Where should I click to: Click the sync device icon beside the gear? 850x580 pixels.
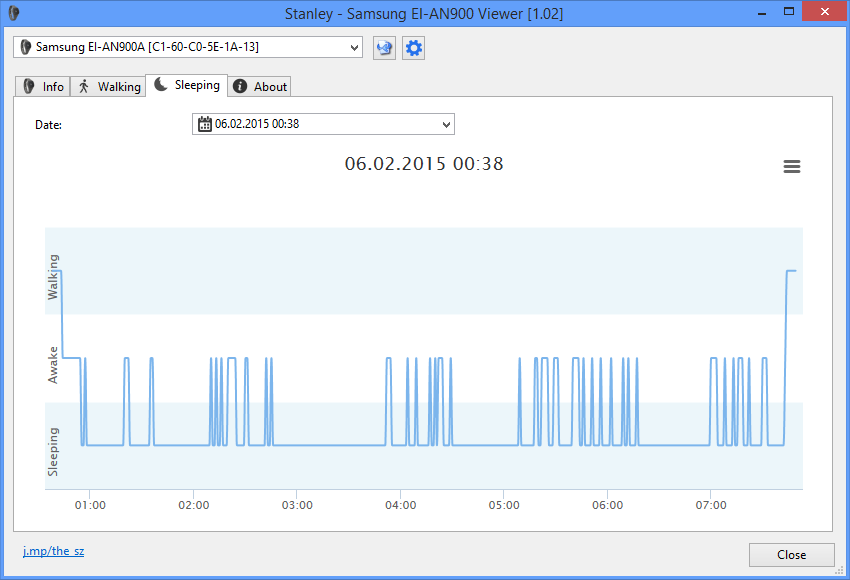[x=384, y=48]
